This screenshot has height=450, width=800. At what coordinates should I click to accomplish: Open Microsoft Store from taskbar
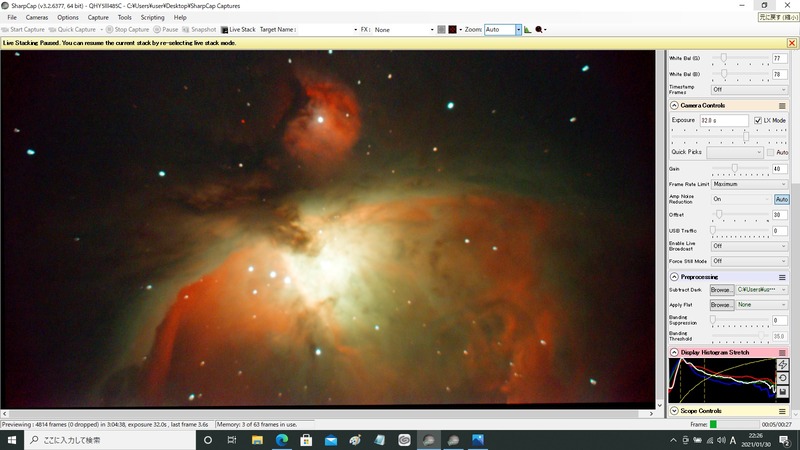tap(306, 440)
